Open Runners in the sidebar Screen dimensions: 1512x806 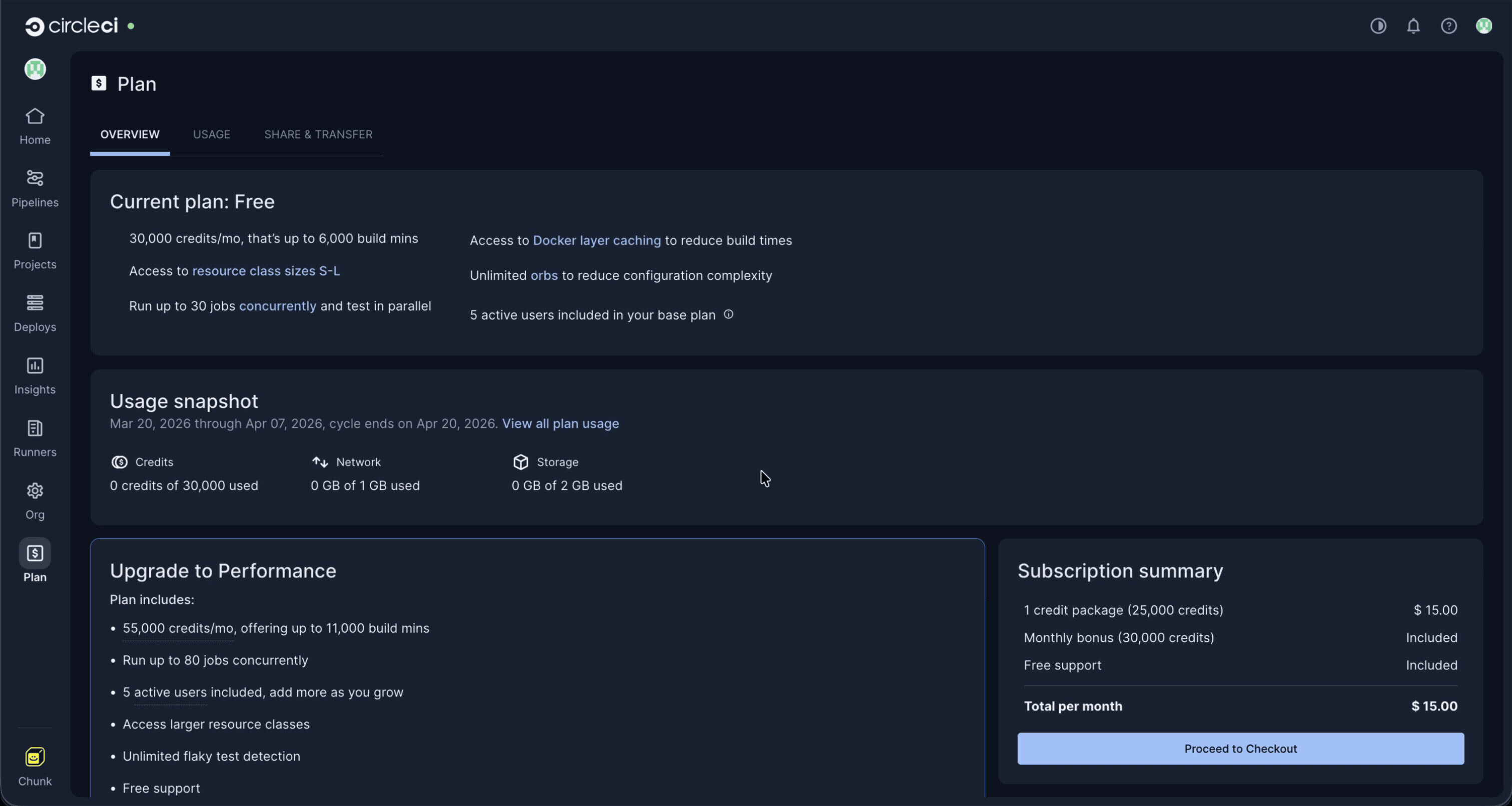click(35, 437)
